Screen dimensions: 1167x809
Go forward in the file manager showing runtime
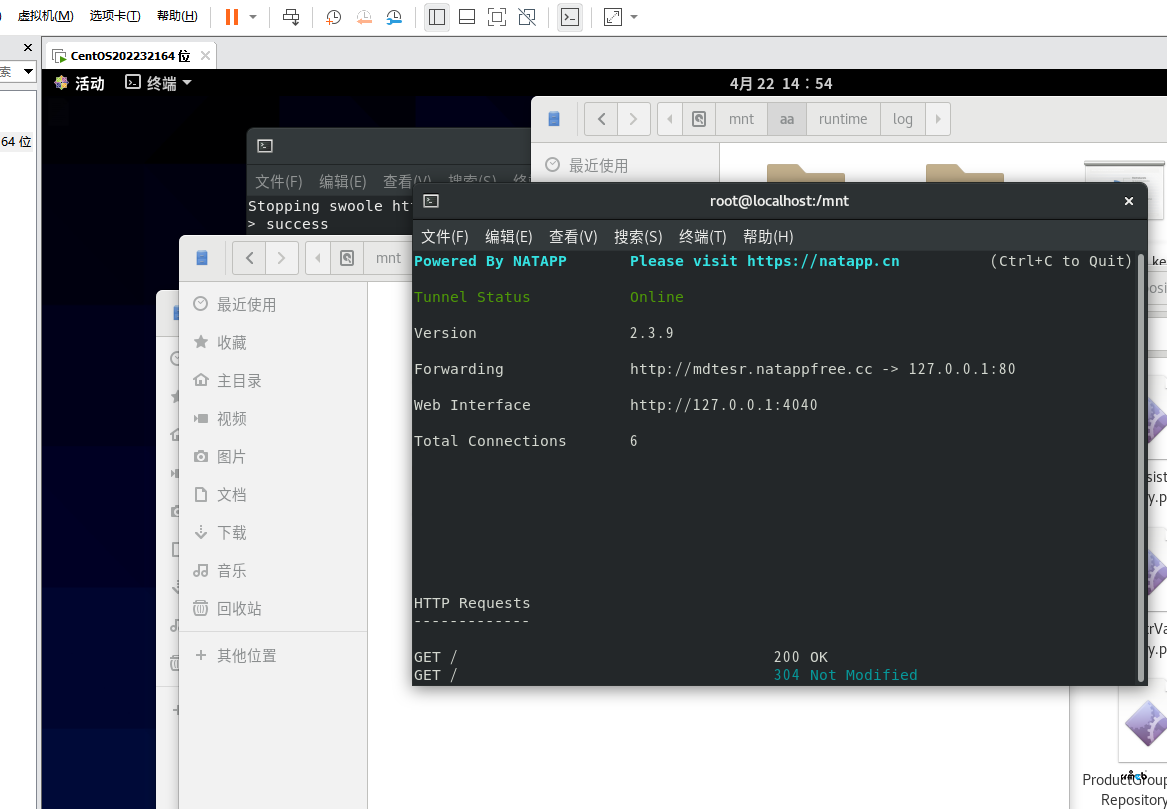pyautogui.click(x=633, y=119)
